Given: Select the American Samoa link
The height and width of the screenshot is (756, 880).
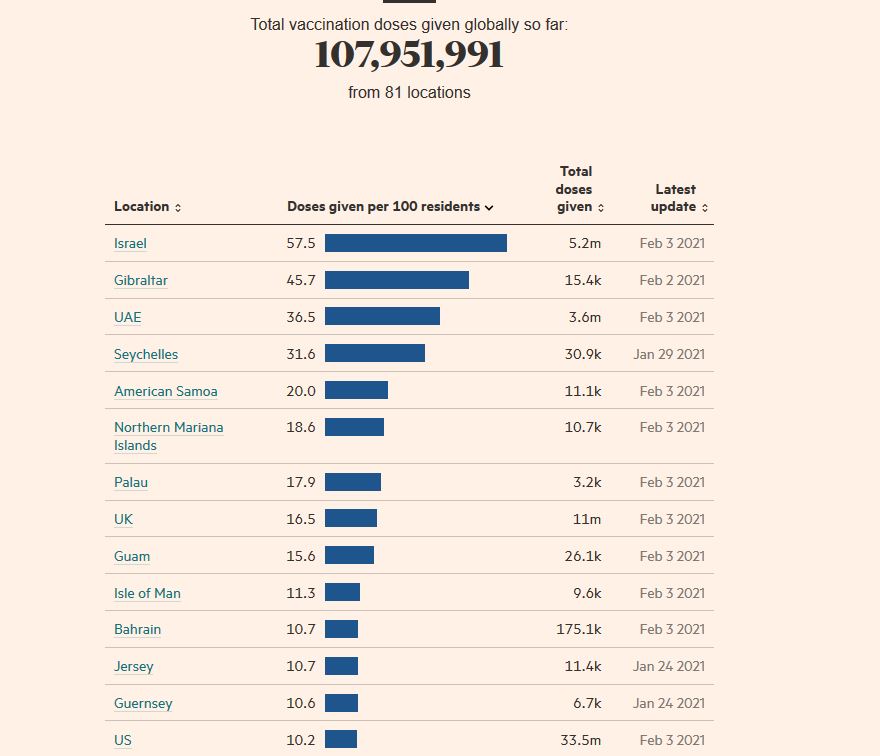Looking at the screenshot, I should [x=166, y=392].
